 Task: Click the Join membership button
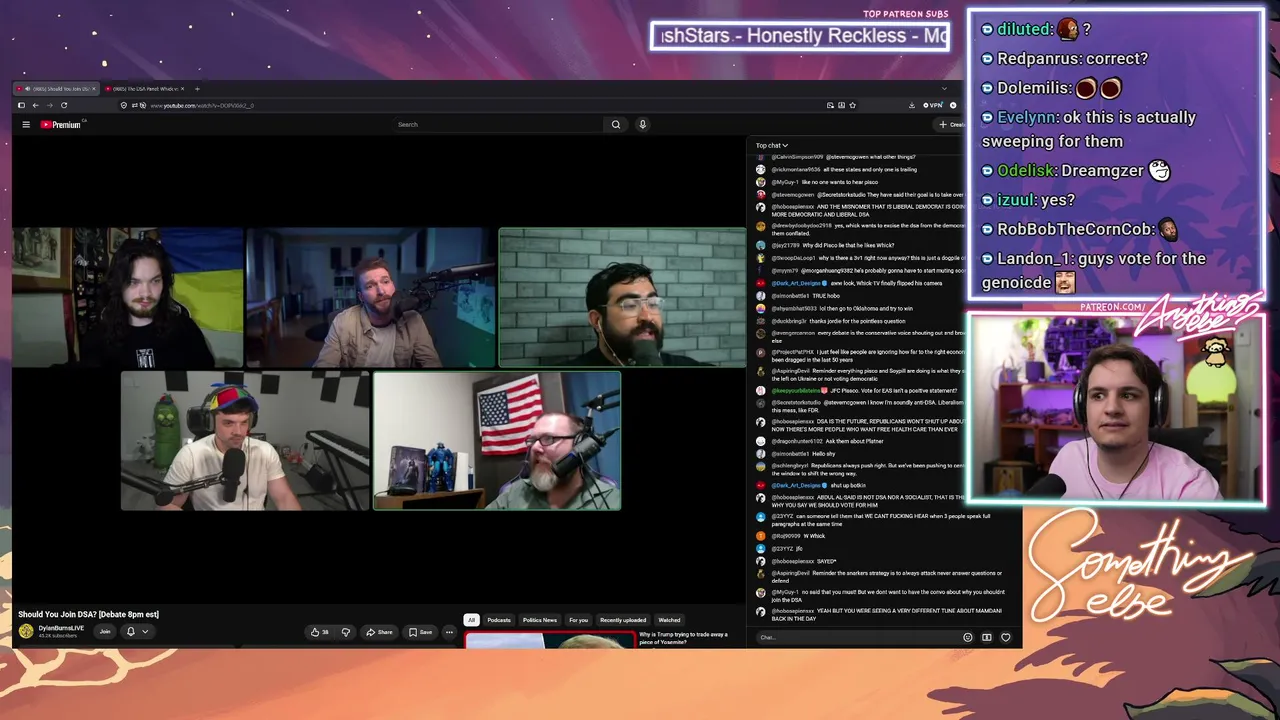(x=105, y=631)
